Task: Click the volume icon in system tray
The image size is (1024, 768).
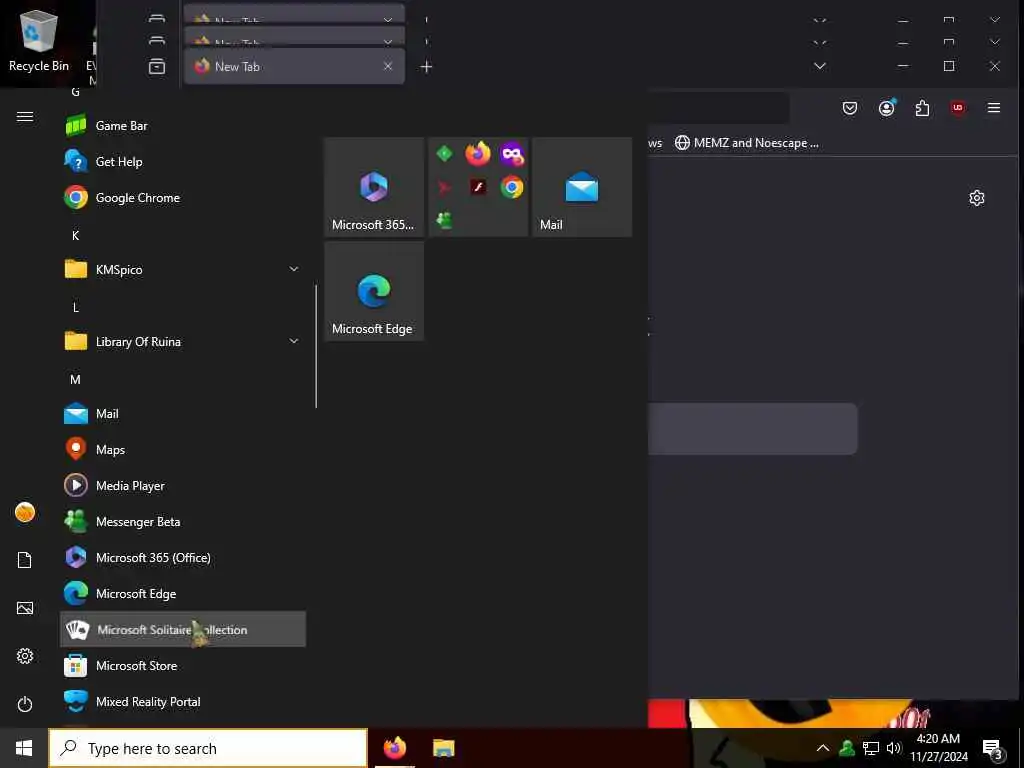Action: tap(893, 748)
